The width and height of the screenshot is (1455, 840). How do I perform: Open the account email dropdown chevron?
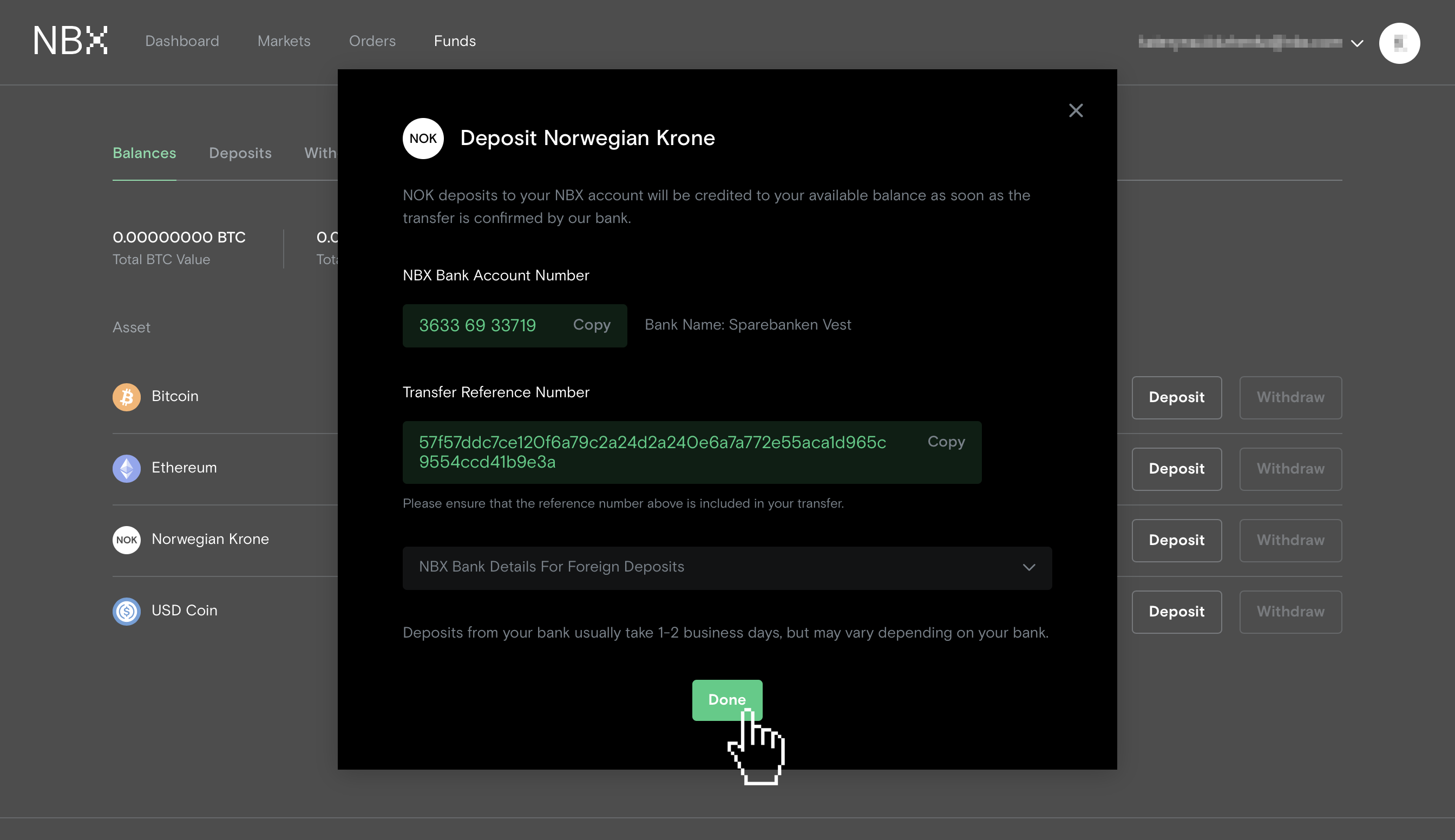tap(1357, 43)
